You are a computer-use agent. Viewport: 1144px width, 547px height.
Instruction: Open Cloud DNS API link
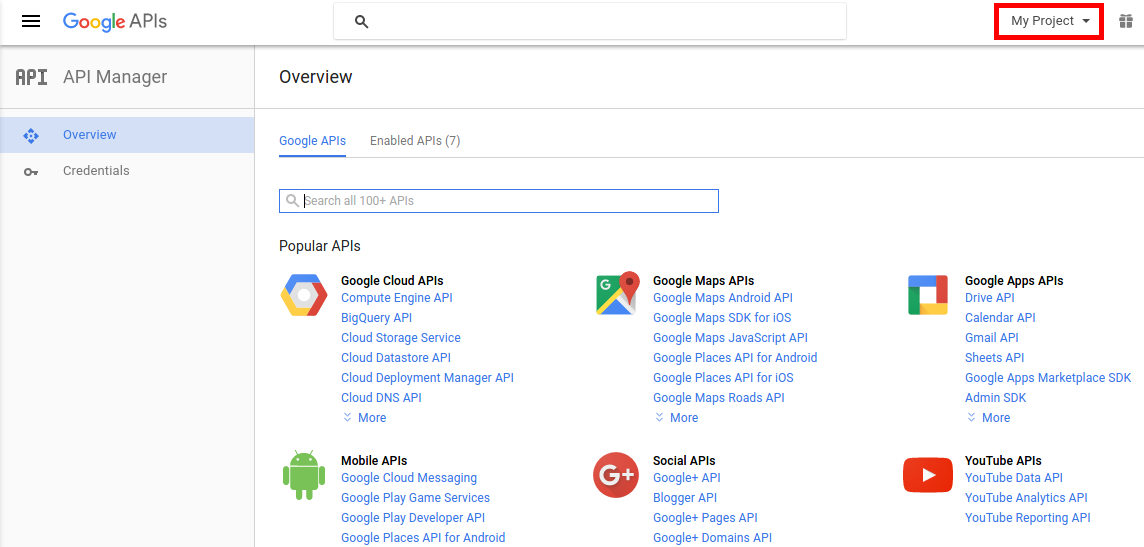point(382,397)
